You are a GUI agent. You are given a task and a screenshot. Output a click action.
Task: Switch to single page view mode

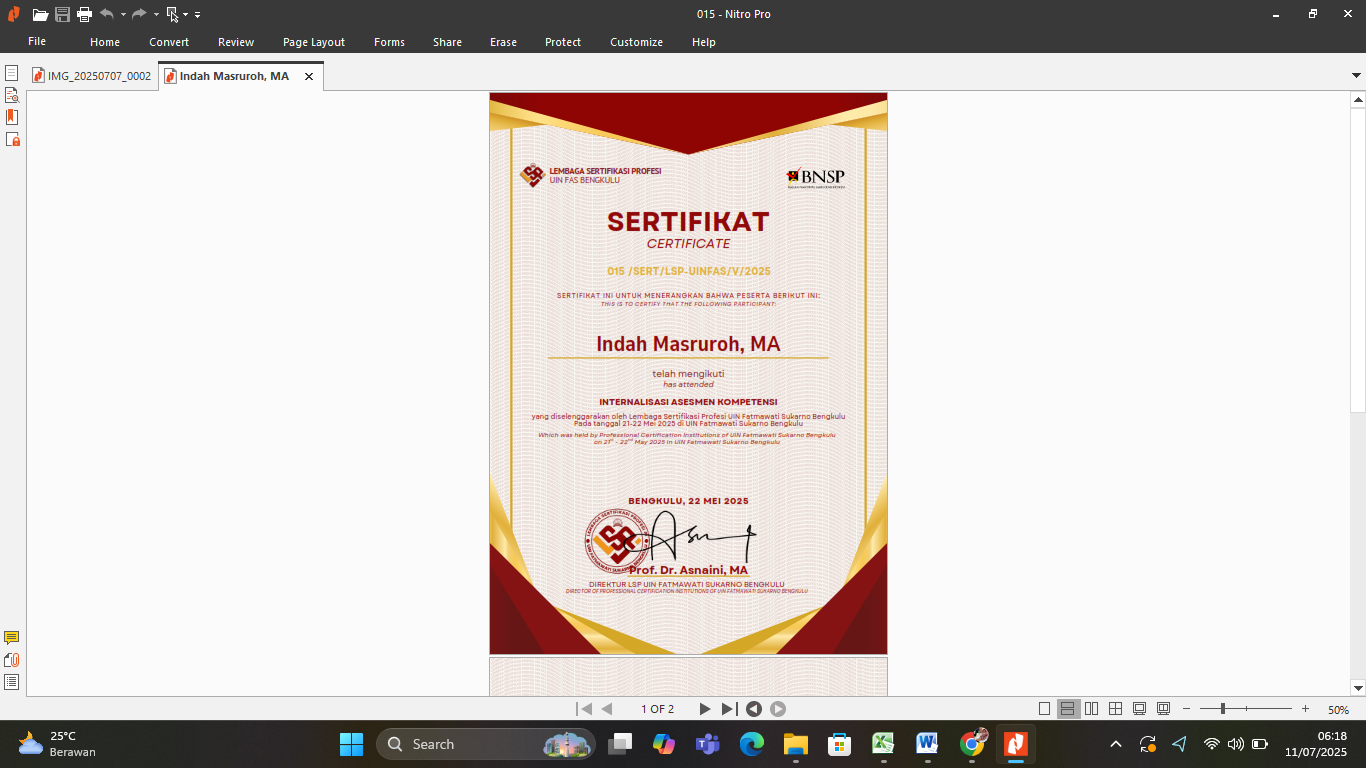[x=1044, y=709]
